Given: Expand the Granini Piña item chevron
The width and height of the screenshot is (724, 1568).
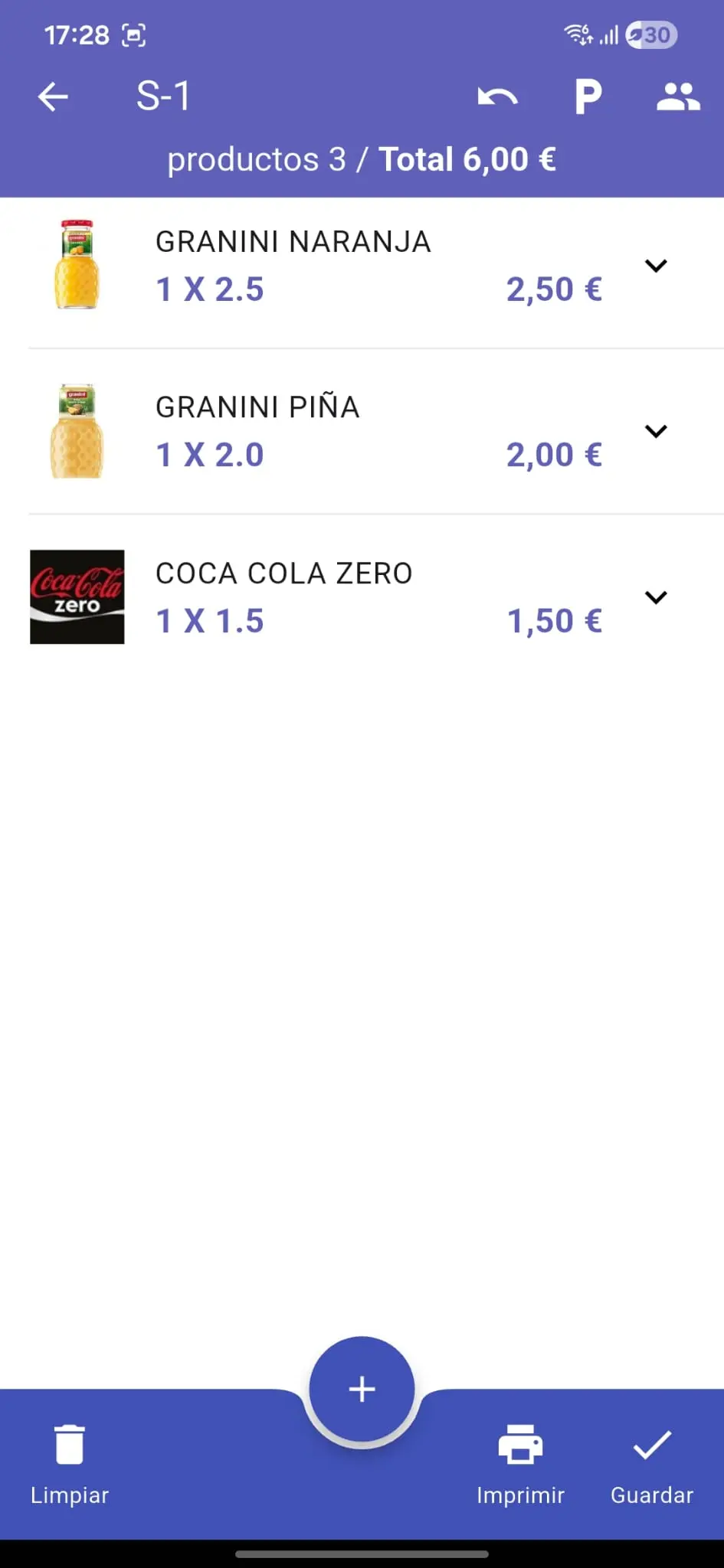Looking at the screenshot, I should coord(656,431).
